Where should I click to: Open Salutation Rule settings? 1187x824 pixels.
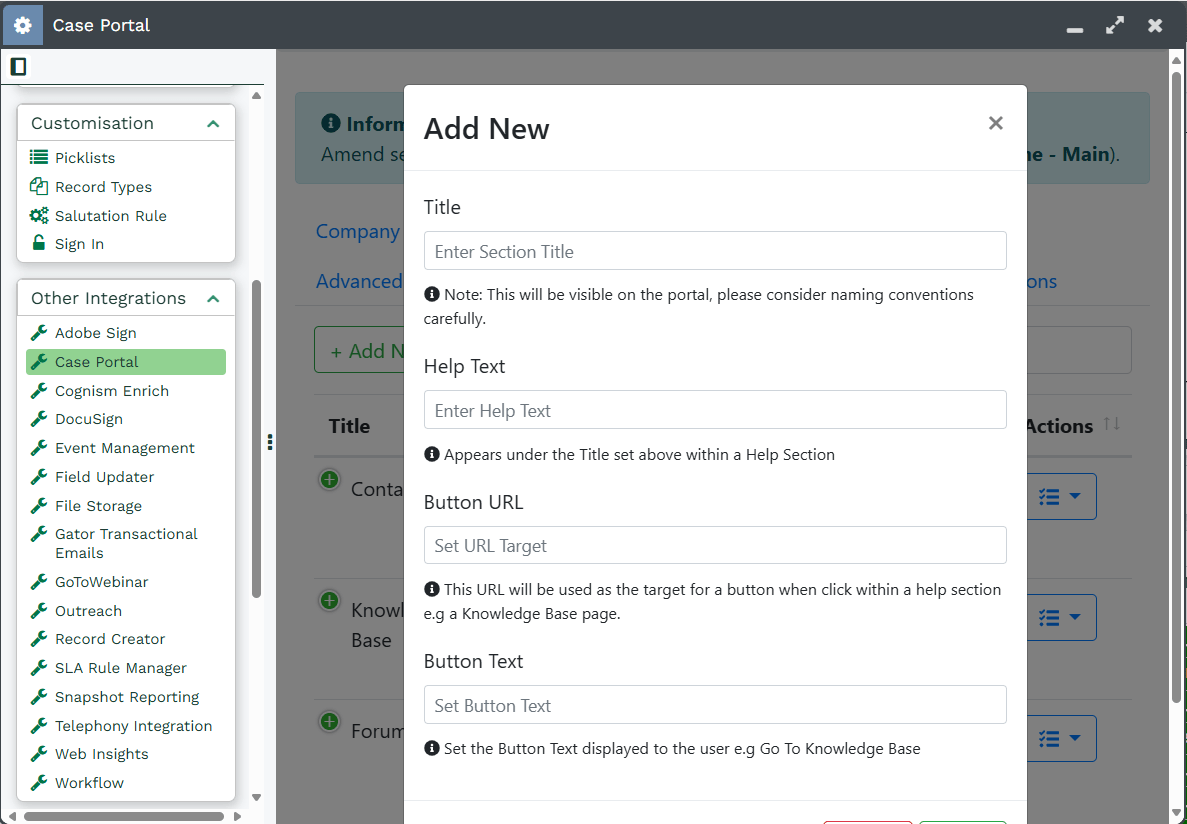110,216
